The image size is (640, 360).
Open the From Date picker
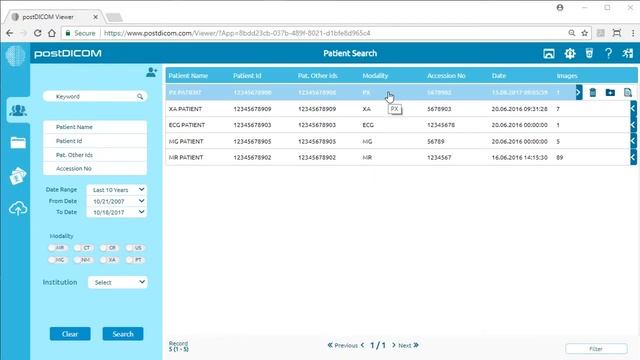(x=117, y=201)
